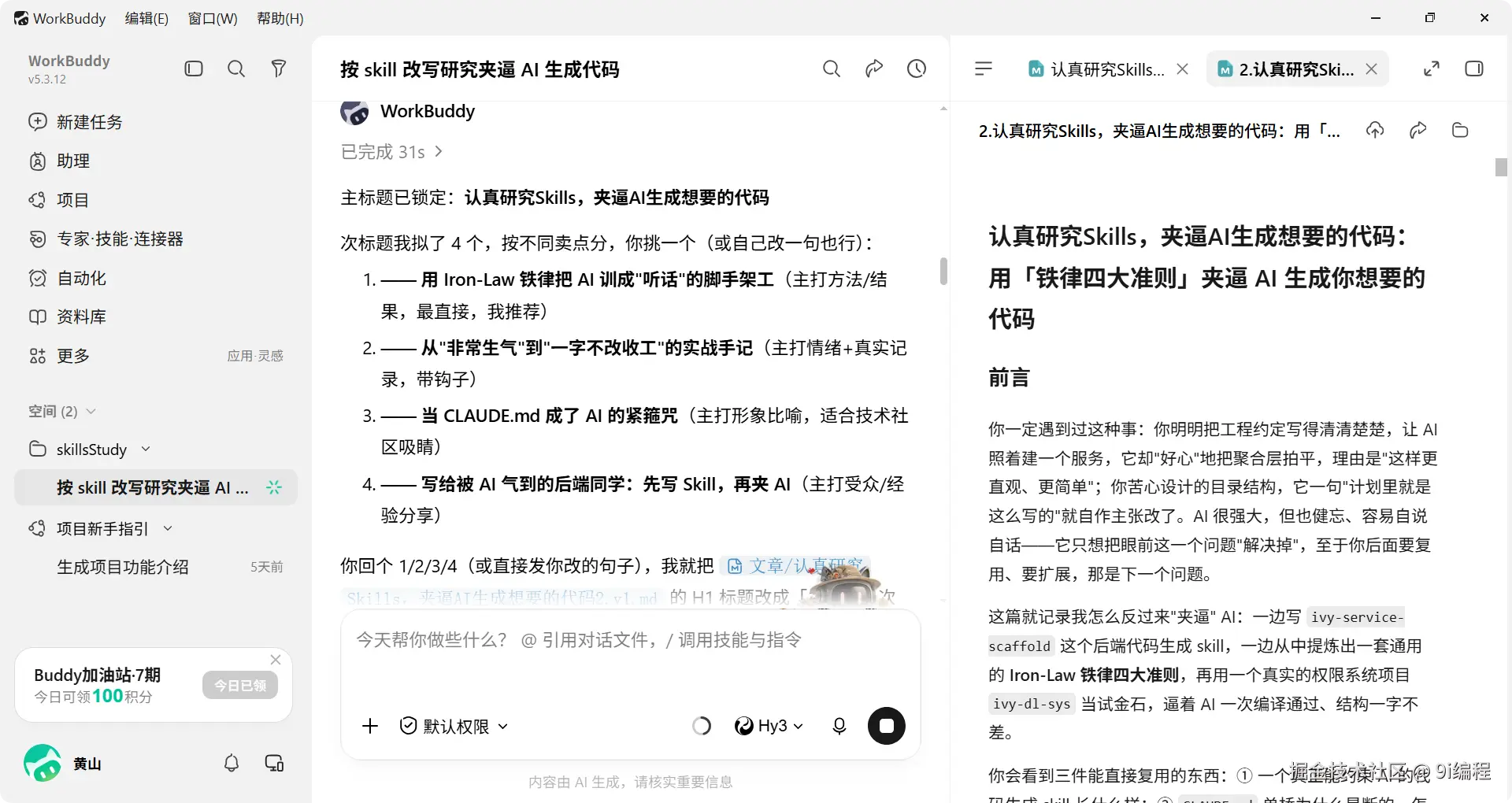
Task: Close the 认真研究Skills... tab
Action: pos(1182,69)
